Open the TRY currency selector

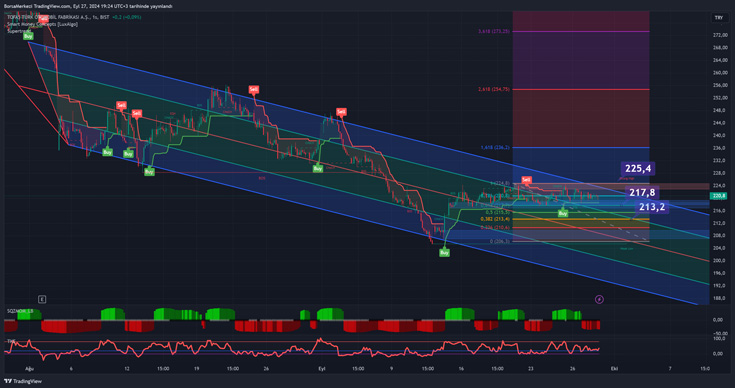(x=719, y=17)
